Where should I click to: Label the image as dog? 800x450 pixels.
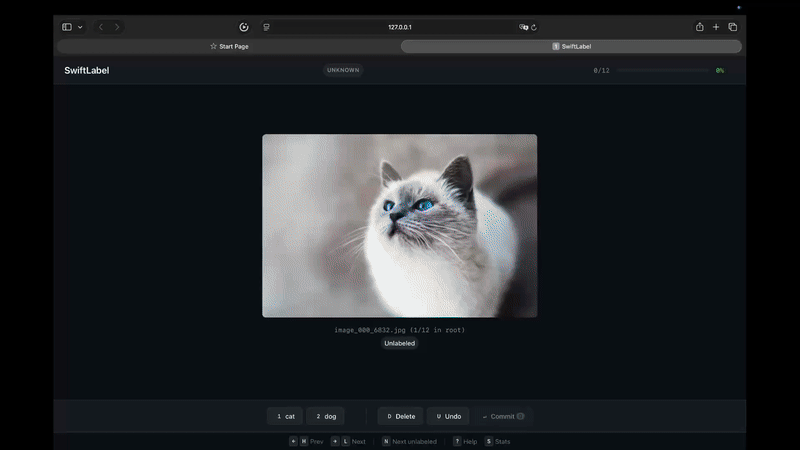(326, 416)
